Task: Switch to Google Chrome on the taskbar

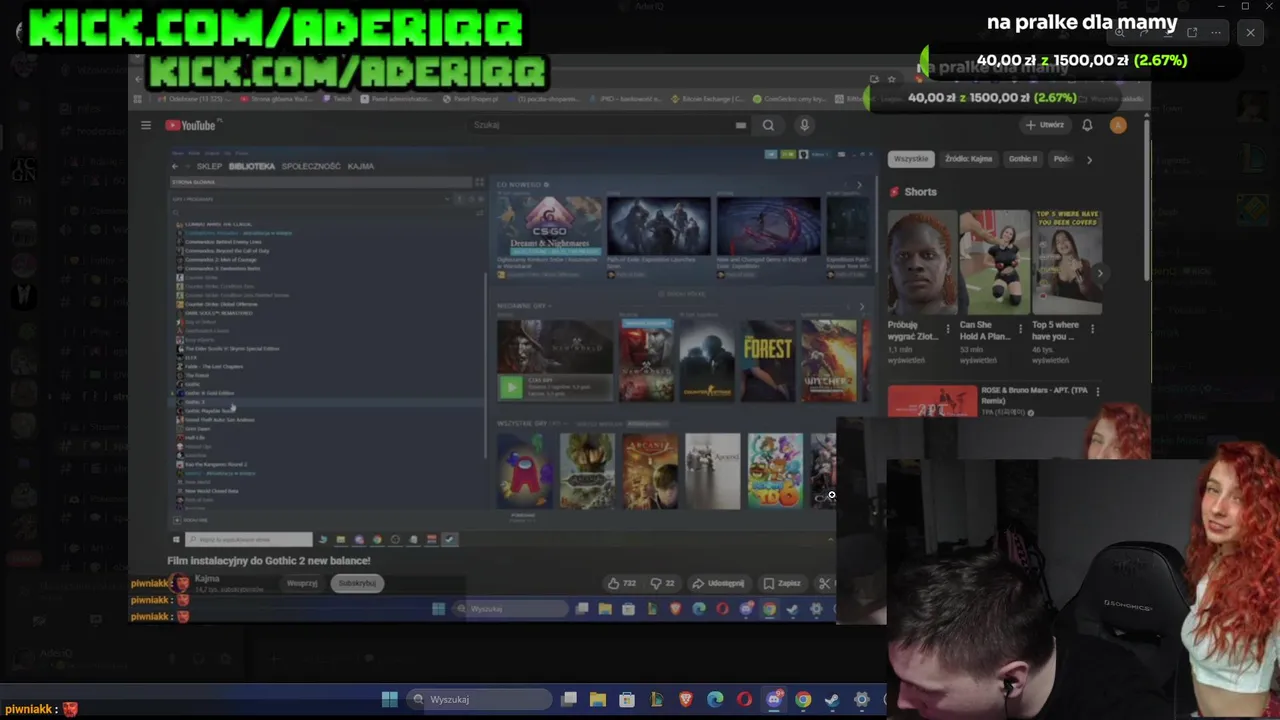Action: point(803,699)
